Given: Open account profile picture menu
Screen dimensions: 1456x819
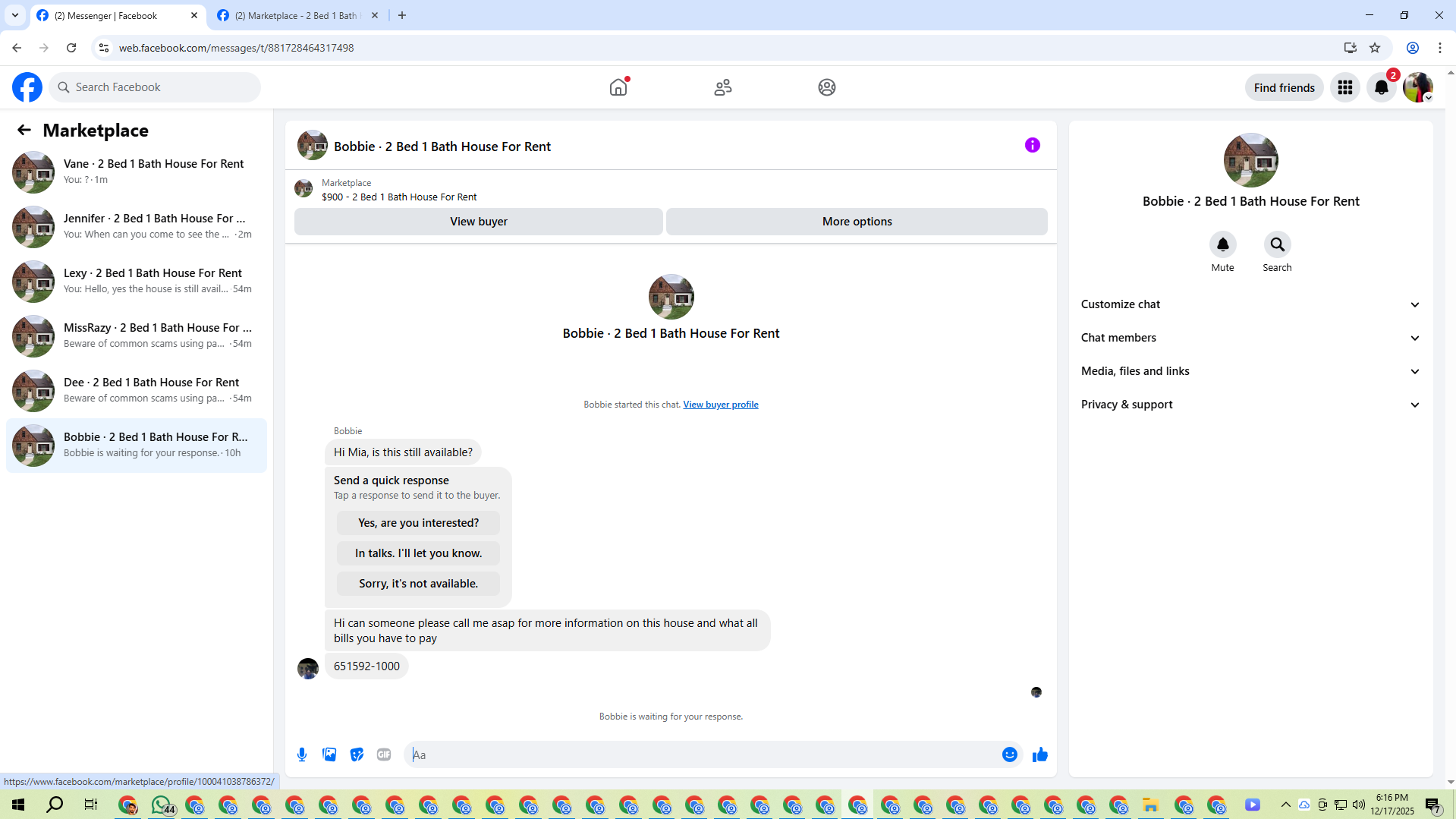Looking at the screenshot, I should (x=1418, y=87).
